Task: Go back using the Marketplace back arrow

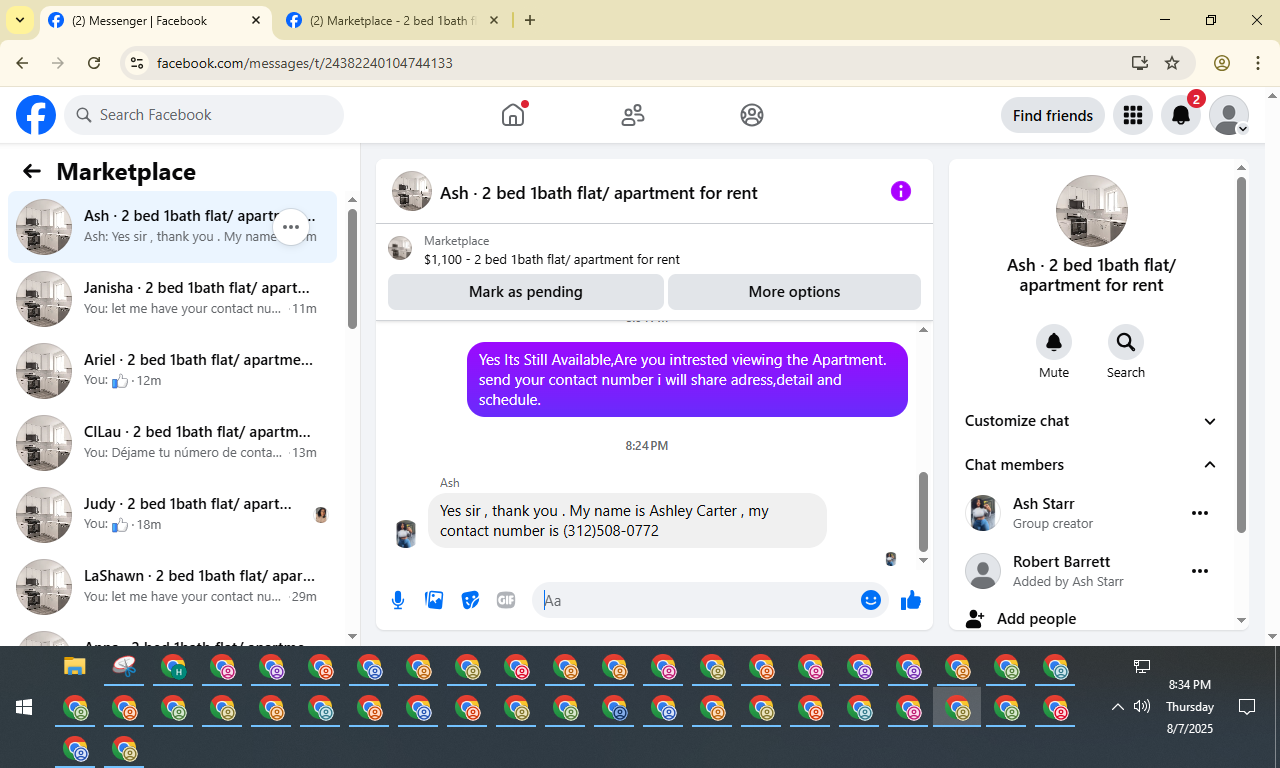Action: (x=32, y=171)
